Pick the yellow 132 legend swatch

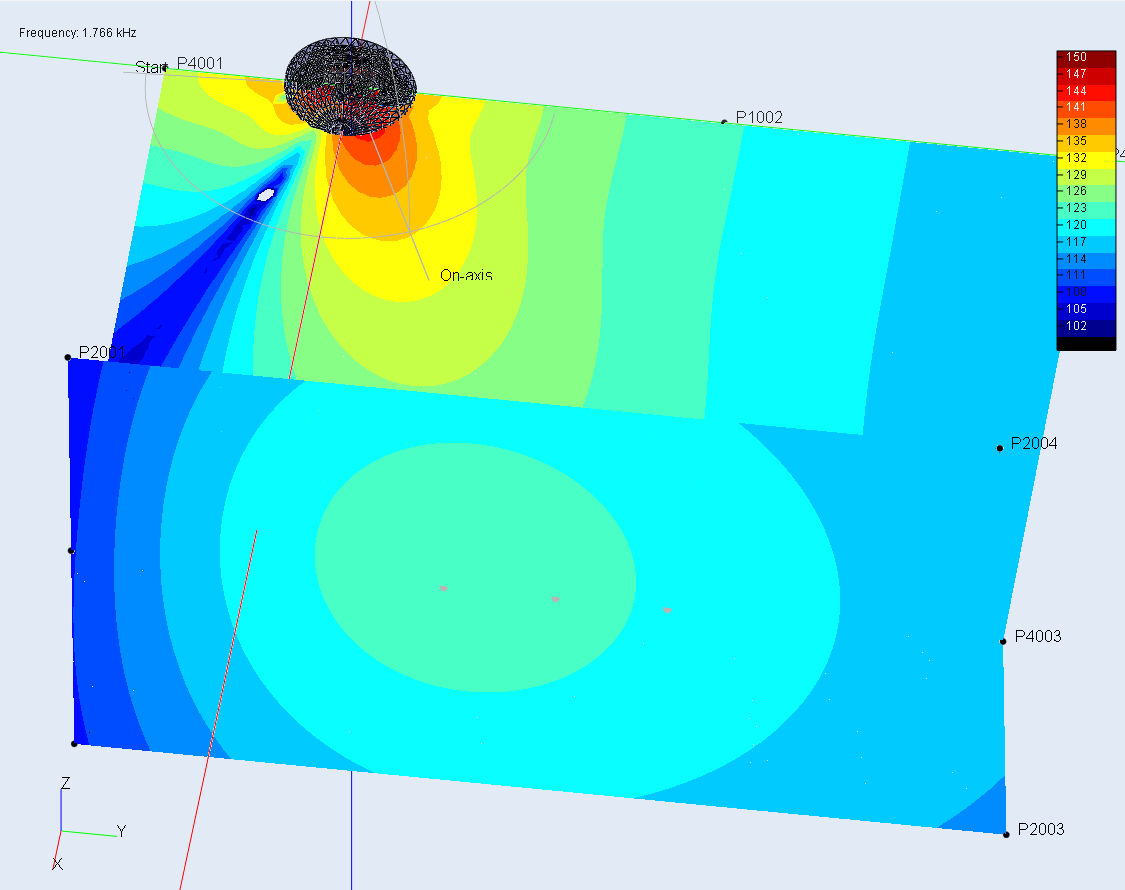point(1086,158)
